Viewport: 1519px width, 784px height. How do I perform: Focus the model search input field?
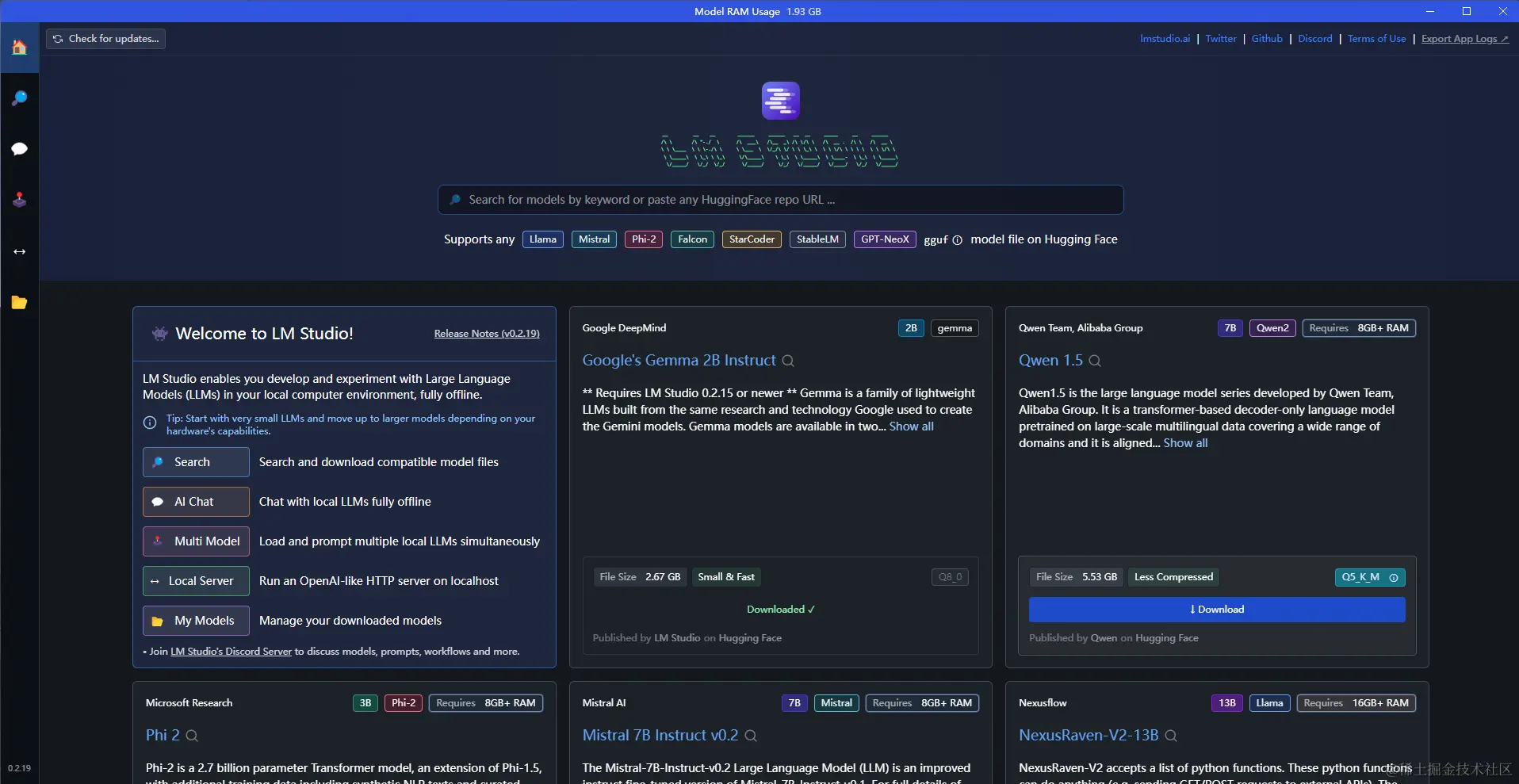tap(780, 200)
